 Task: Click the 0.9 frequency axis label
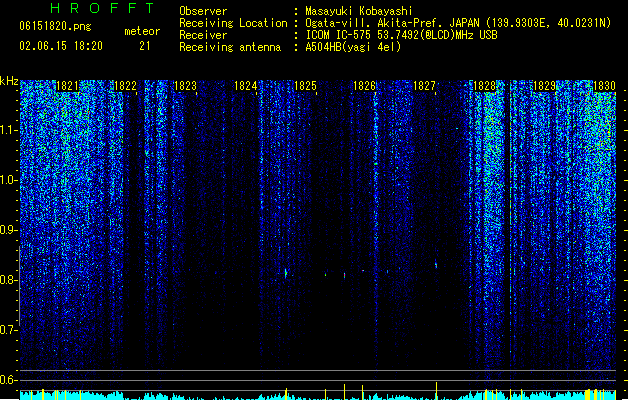[x=8, y=230]
